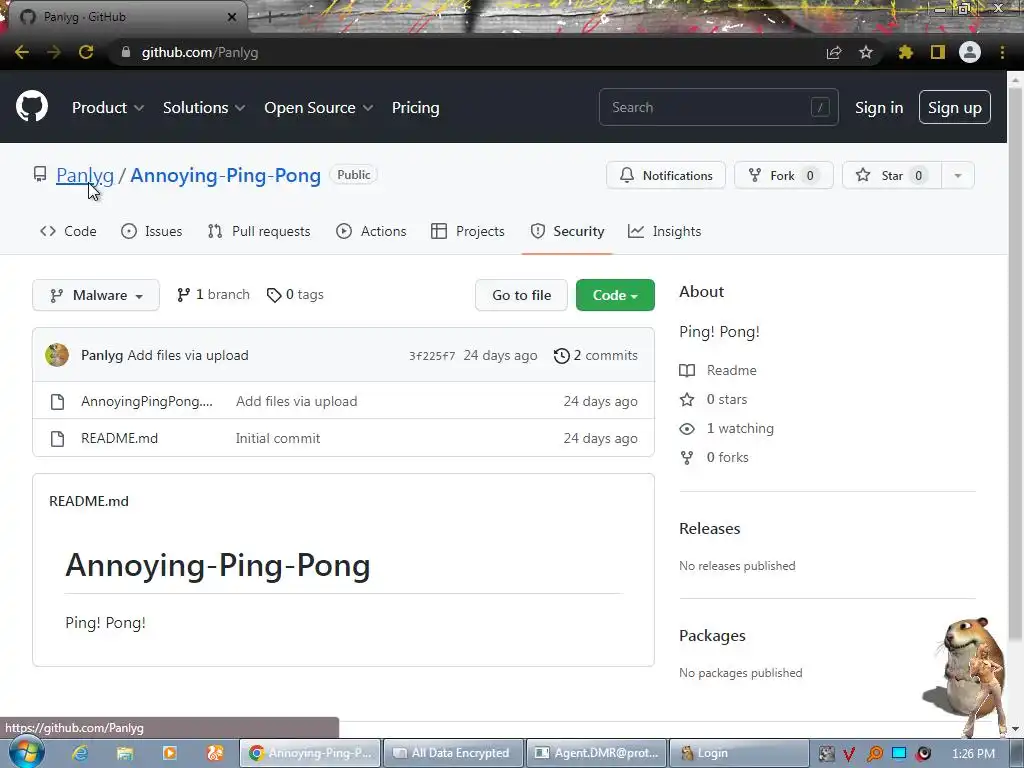Open Windows Media Player taskbar icon
Screen dimensions: 1024x768
170,754
